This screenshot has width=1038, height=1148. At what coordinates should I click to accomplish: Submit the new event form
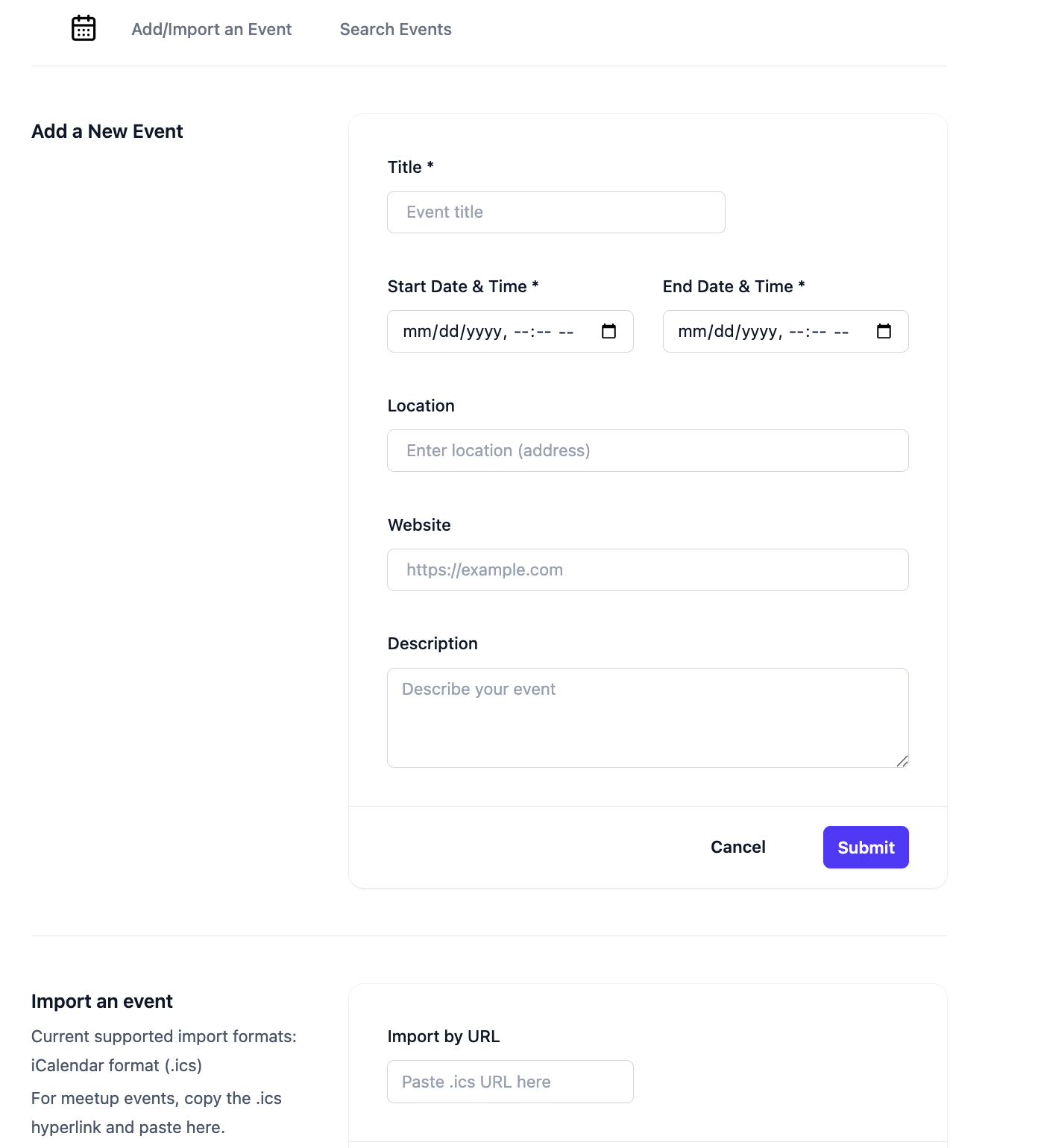(x=865, y=848)
